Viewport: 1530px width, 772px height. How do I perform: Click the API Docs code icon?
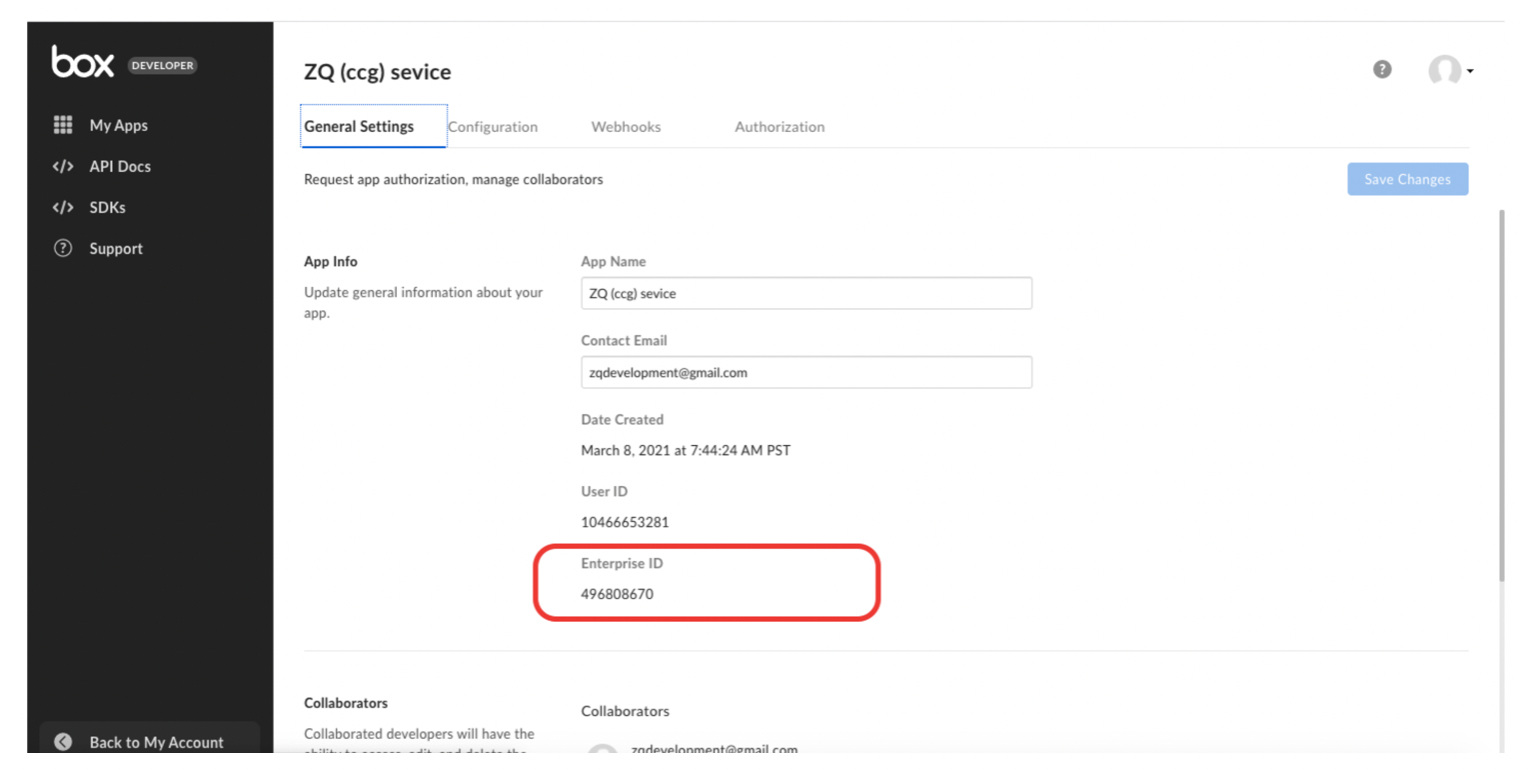point(63,166)
